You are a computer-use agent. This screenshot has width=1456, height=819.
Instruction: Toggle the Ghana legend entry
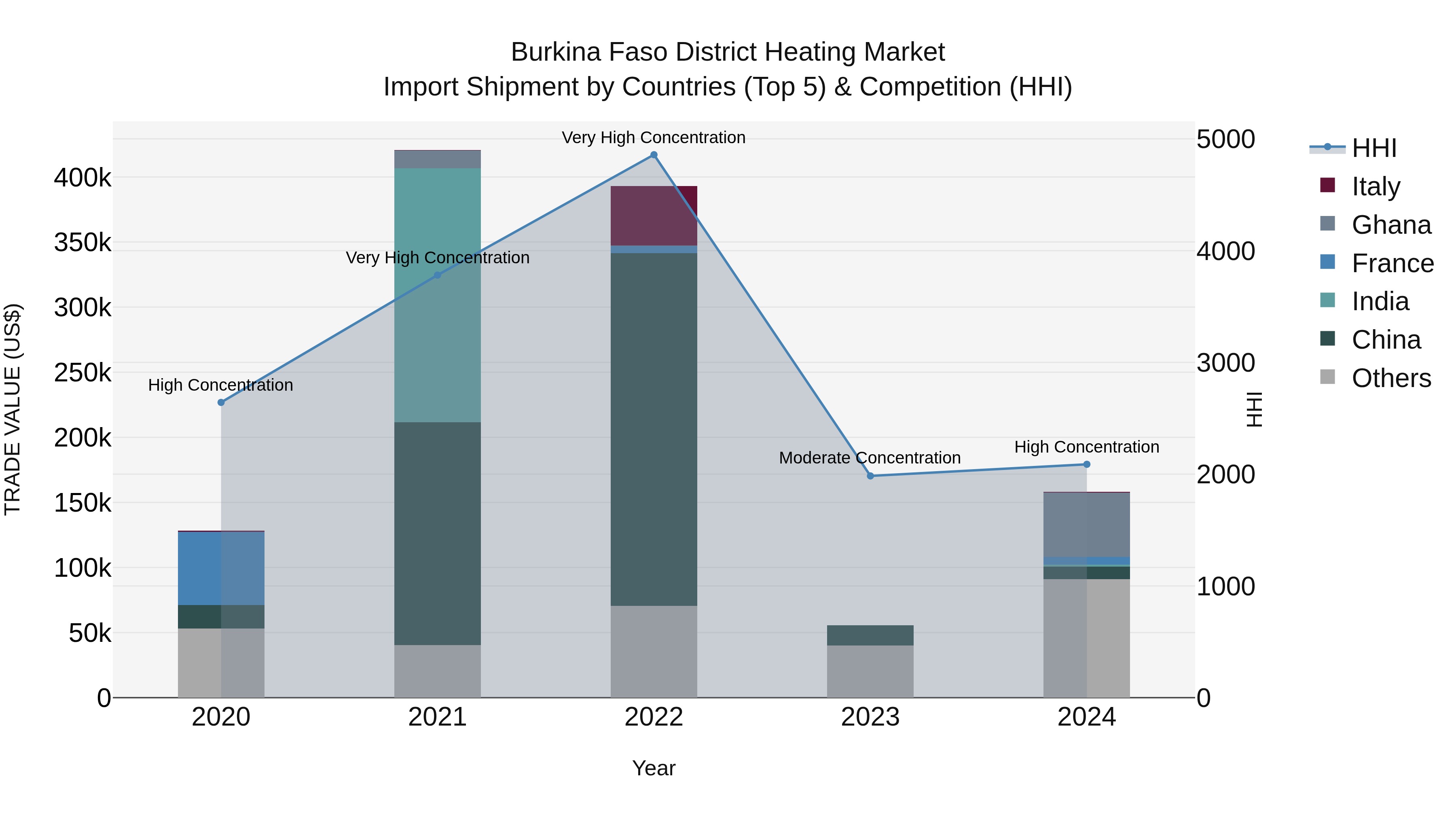click(1375, 225)
